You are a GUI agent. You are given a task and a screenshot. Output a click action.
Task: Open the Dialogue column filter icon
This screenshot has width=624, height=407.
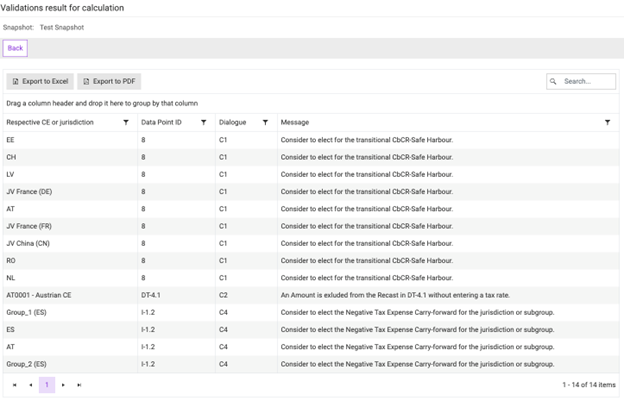265,122
